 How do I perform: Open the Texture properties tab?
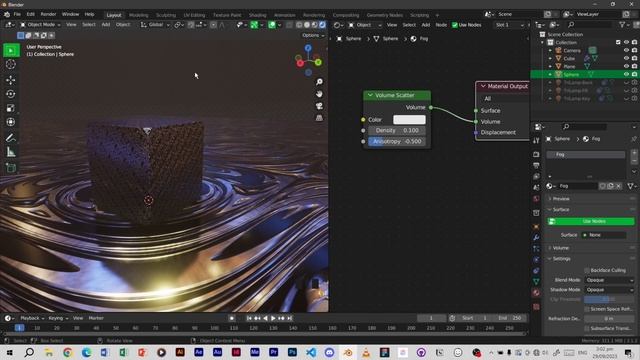point(536,307)
